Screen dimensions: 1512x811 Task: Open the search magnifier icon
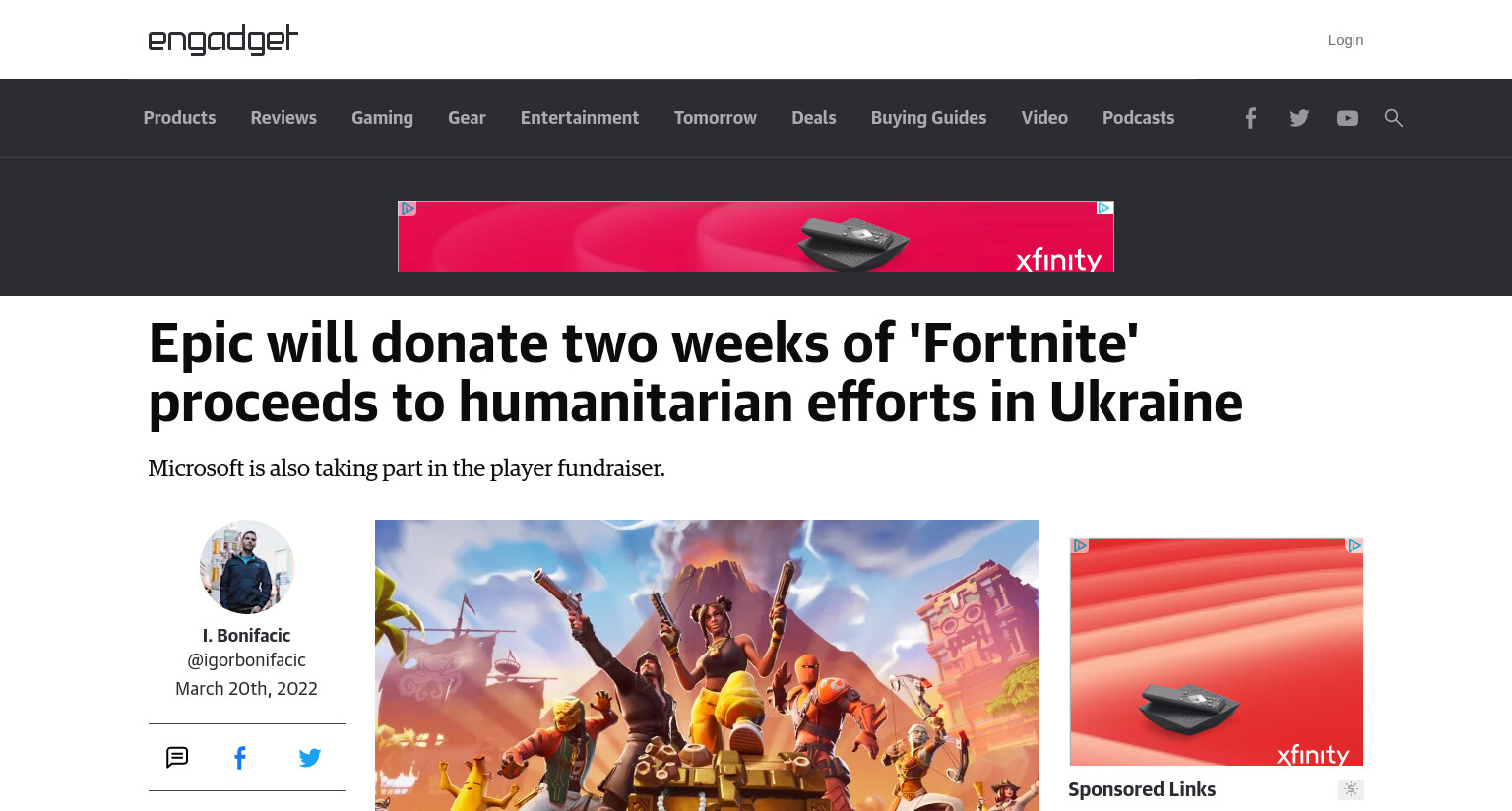(x=1393, y=118)
